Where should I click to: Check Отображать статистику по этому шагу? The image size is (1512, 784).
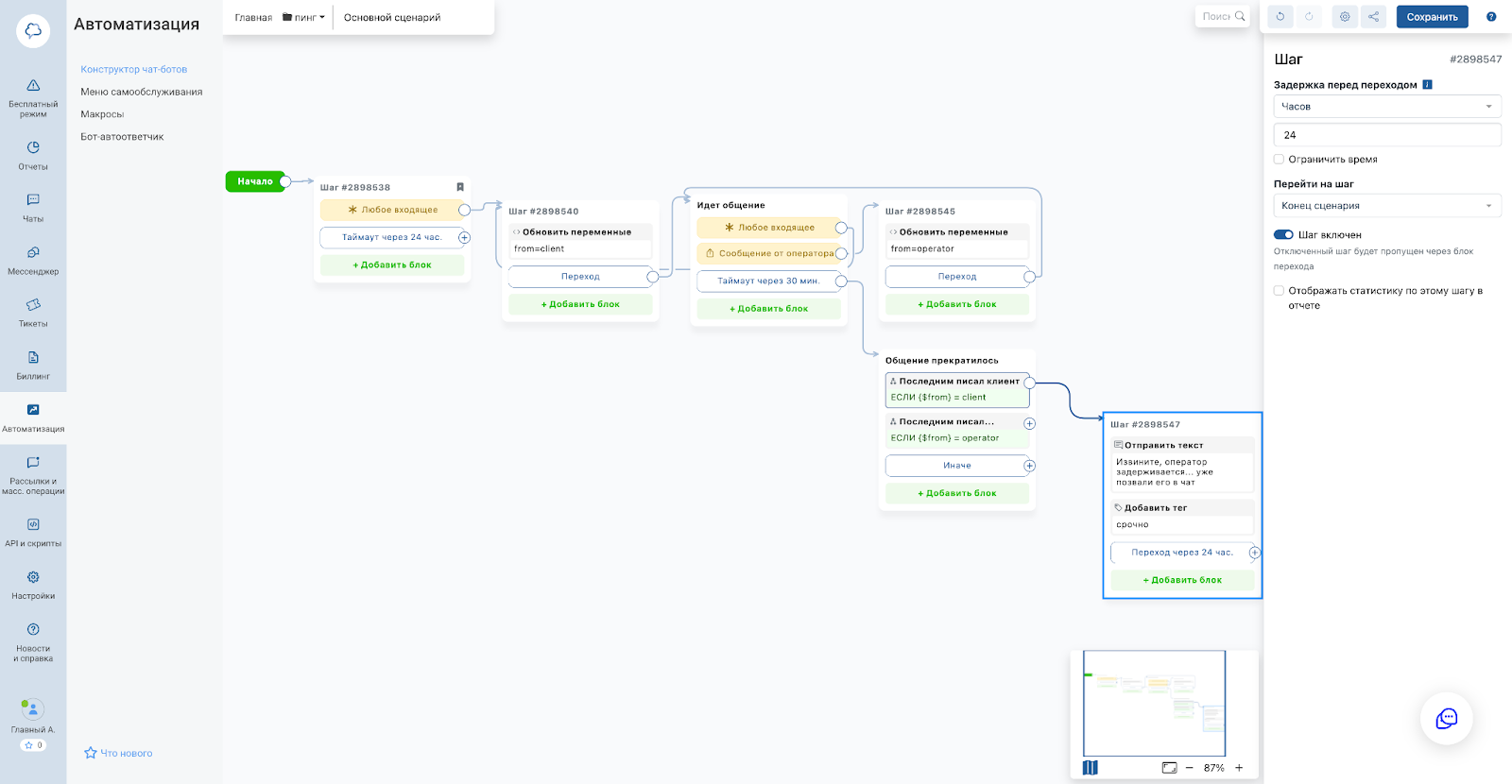pos(1280,291)
